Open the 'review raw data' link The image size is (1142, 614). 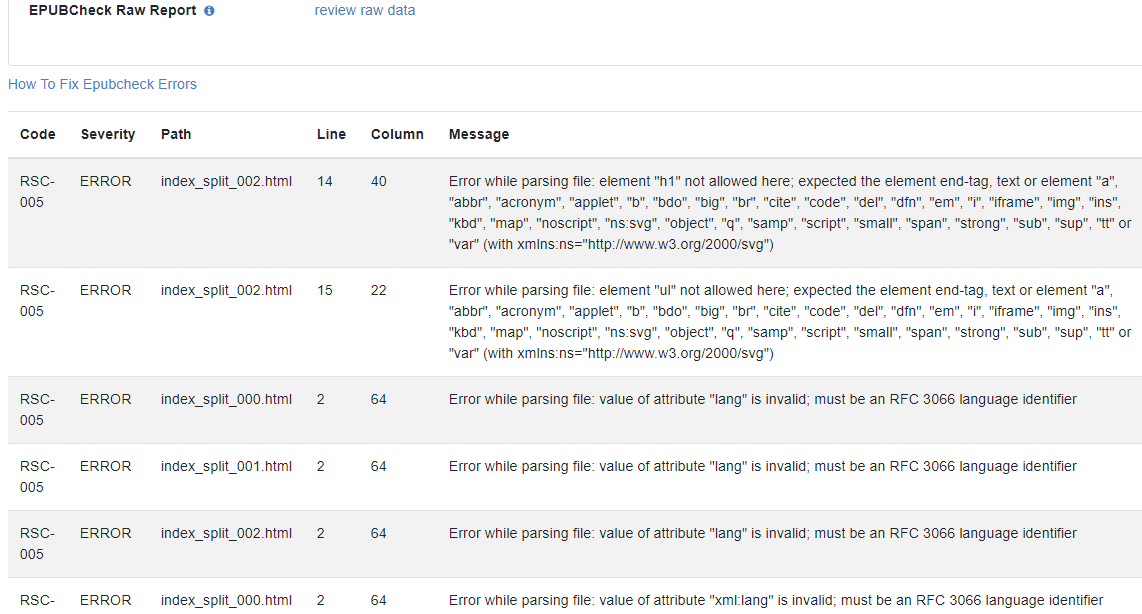coord(364,11)
